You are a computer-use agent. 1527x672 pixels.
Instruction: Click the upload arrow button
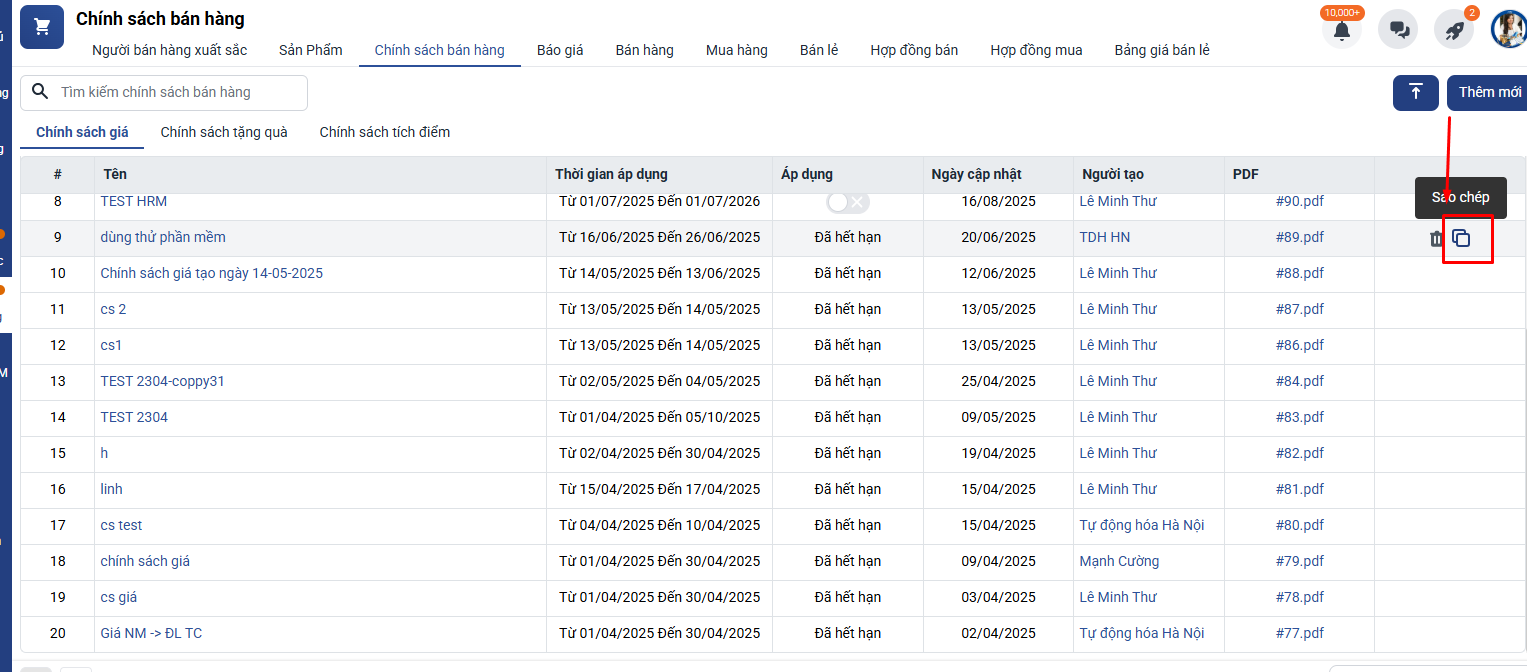(1415, 92)
